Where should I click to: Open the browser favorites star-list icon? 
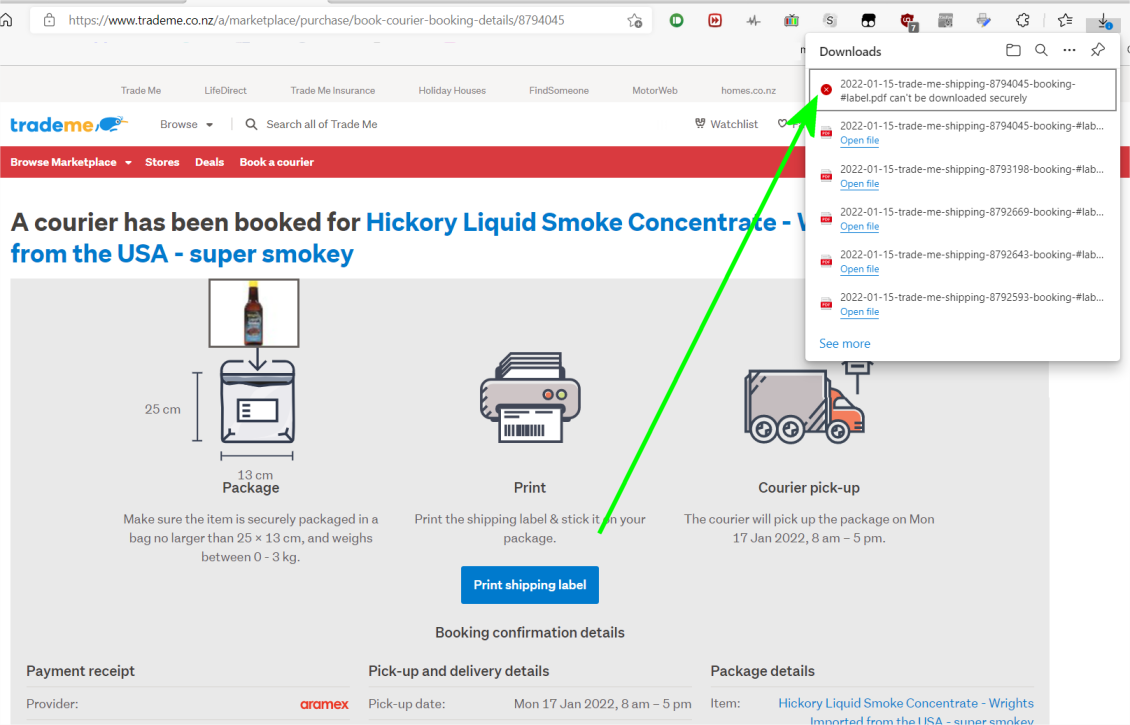tap(1065, 20)
